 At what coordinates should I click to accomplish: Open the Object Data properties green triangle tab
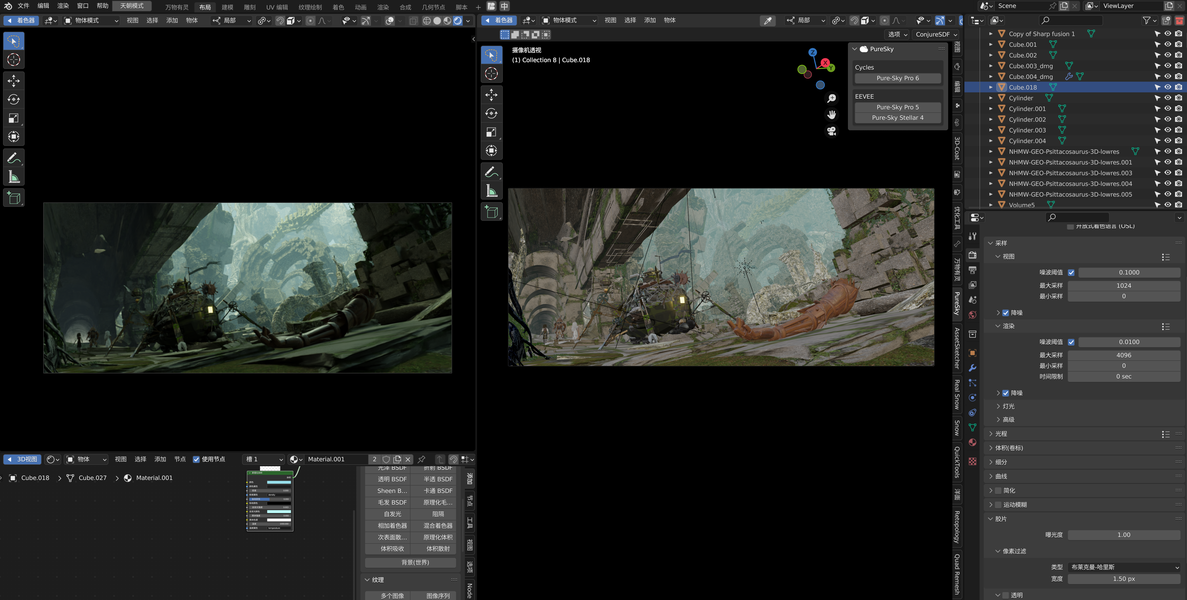(973, 427)
